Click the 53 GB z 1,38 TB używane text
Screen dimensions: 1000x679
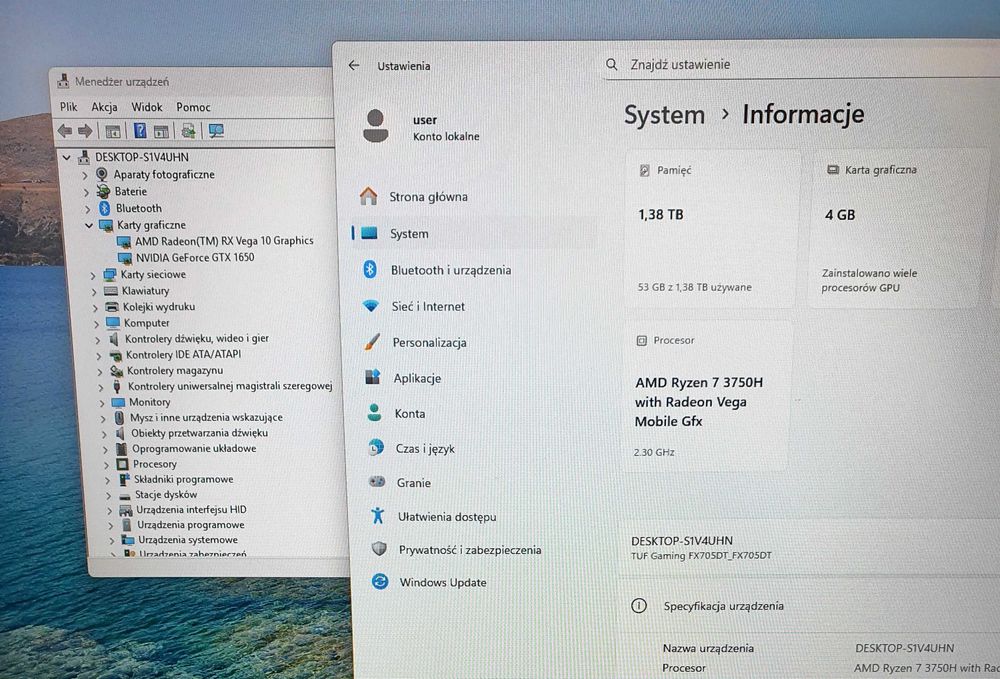click(x=695, y=287)
